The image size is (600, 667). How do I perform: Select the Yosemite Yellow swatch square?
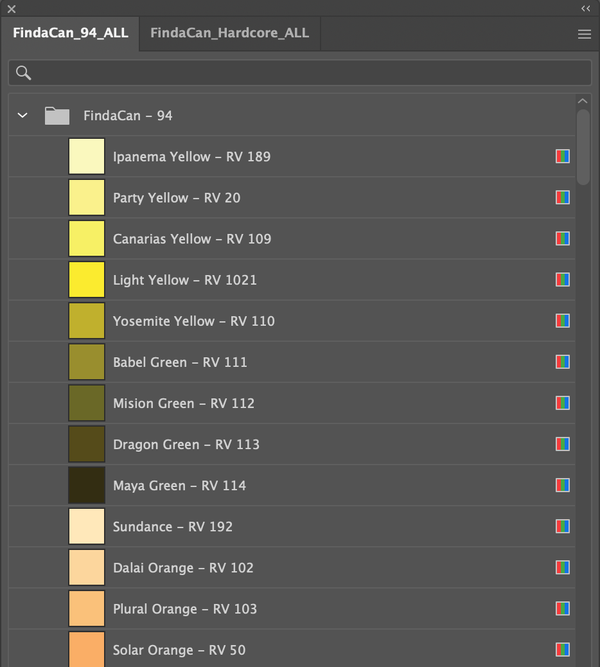86,321
